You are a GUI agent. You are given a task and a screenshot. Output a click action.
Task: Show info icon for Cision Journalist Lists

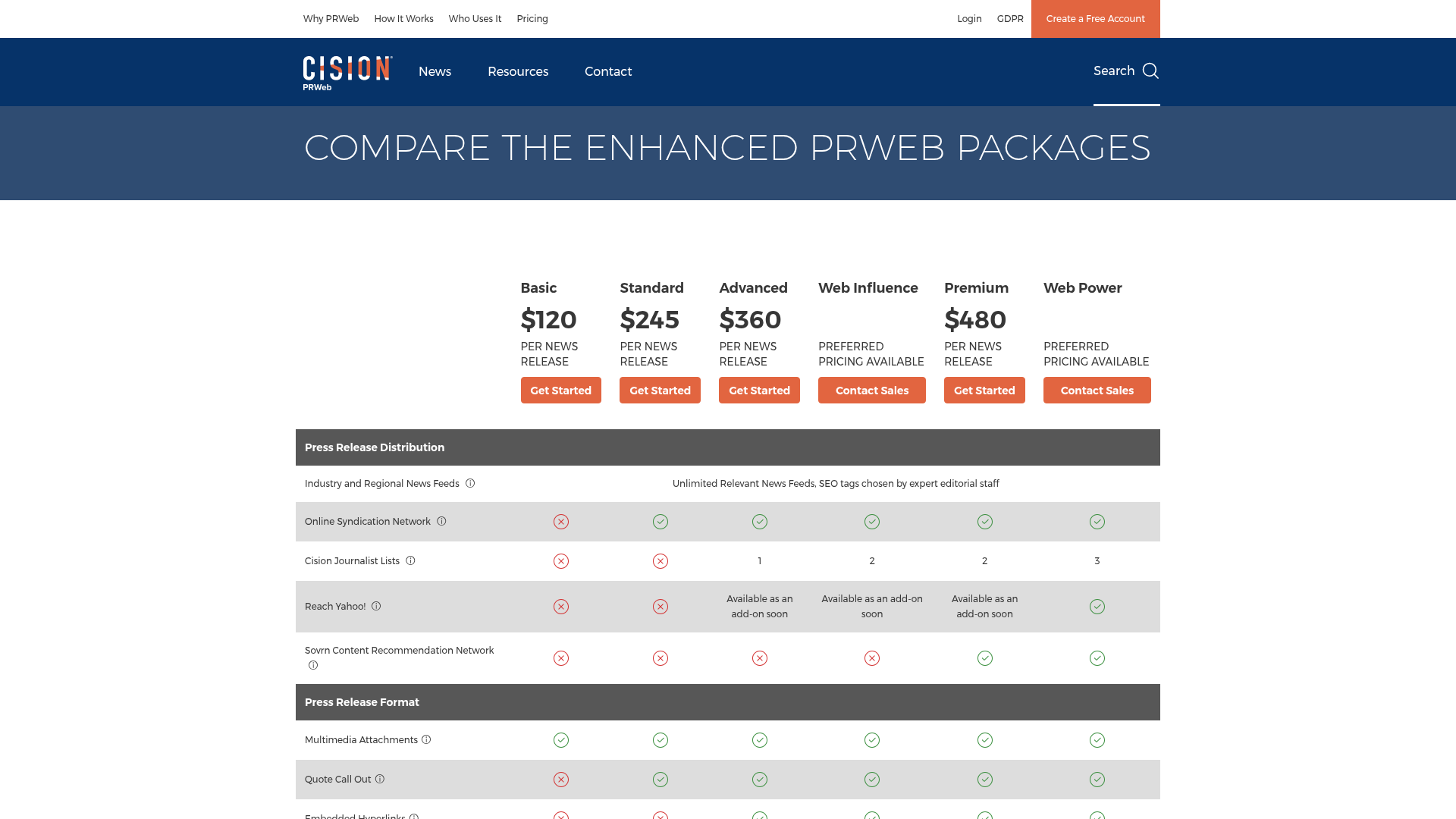point(410,560)
